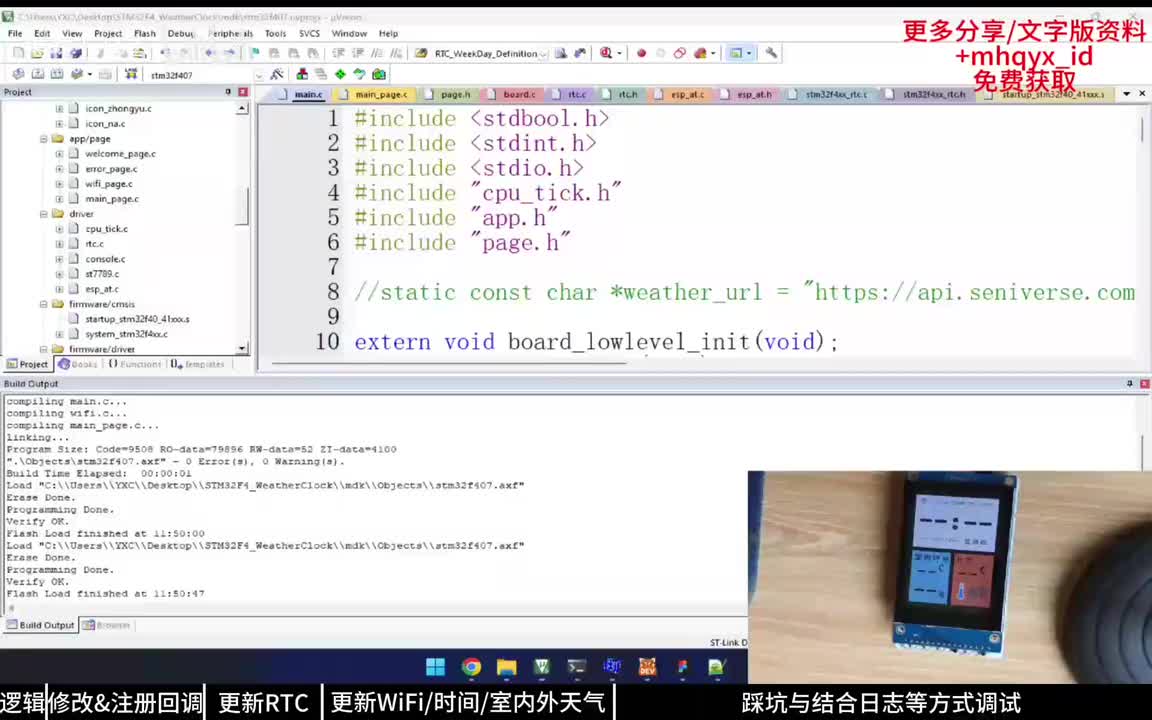This screenshot has height=720, width=1152.
Task: Switch to the main_page.c editor tab
Action: (x=375, y=95)
